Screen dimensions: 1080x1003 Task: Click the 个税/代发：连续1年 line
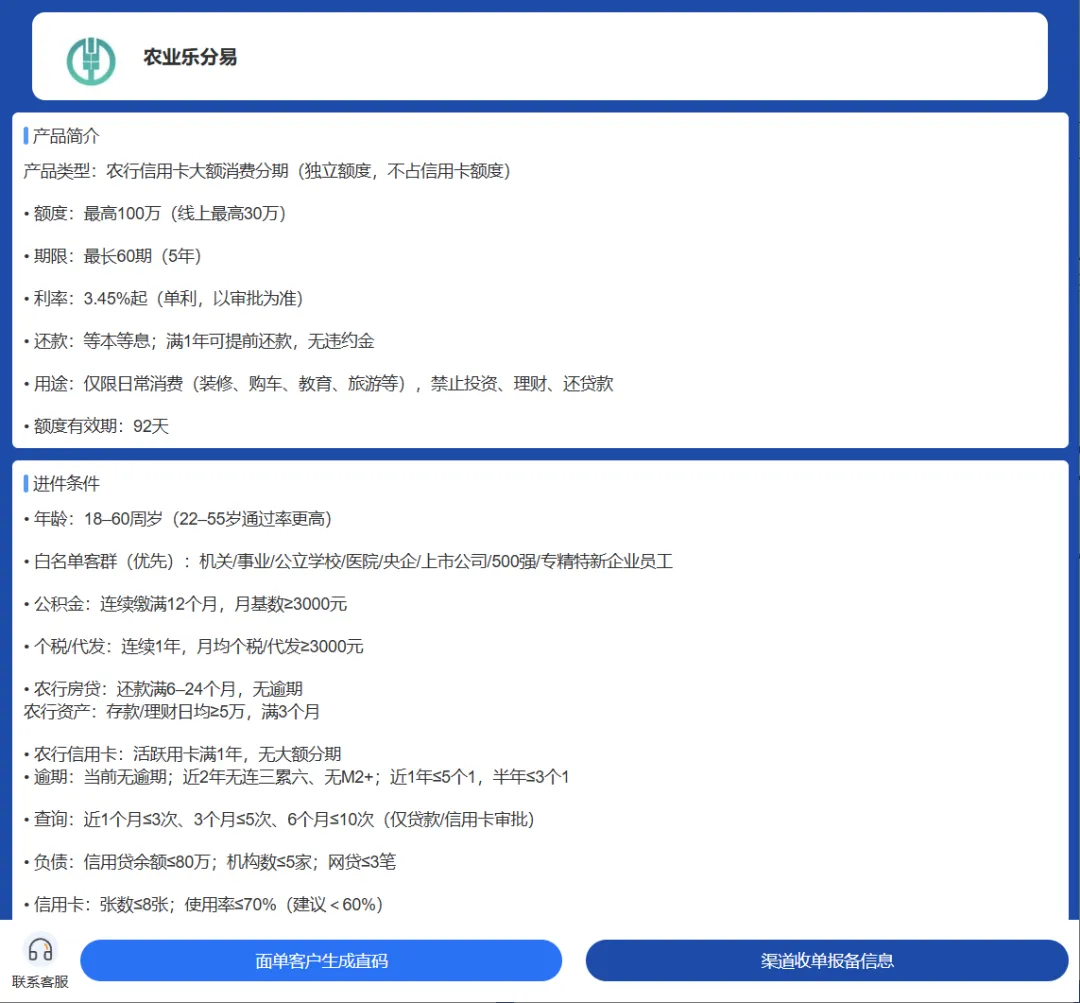pos(194,647)
